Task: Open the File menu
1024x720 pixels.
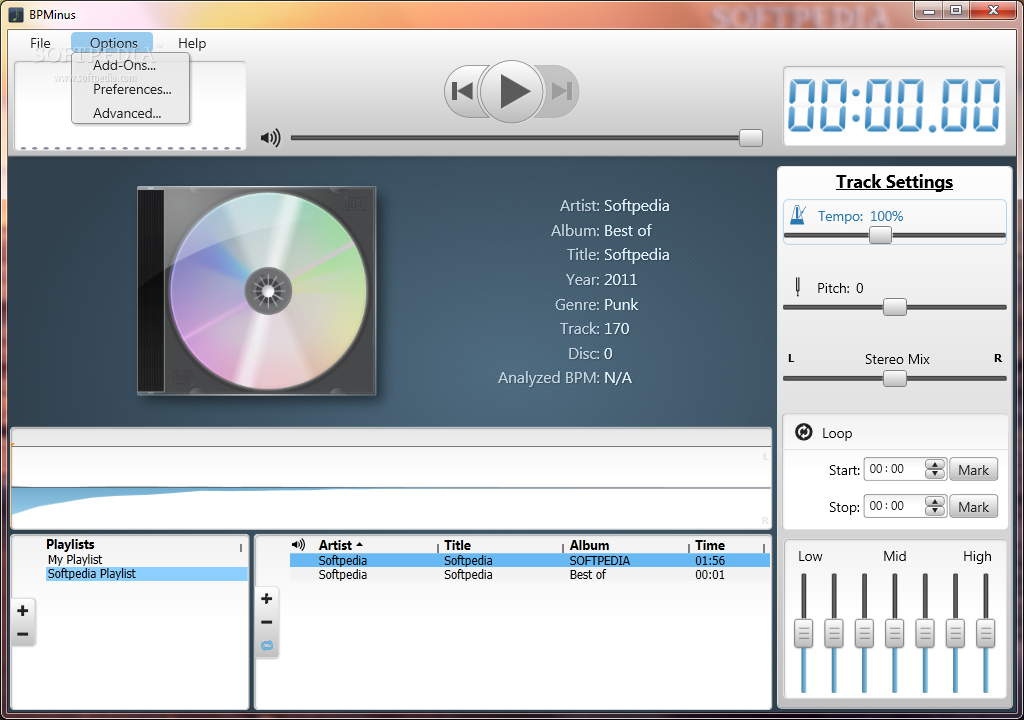Action: [40, 43]
